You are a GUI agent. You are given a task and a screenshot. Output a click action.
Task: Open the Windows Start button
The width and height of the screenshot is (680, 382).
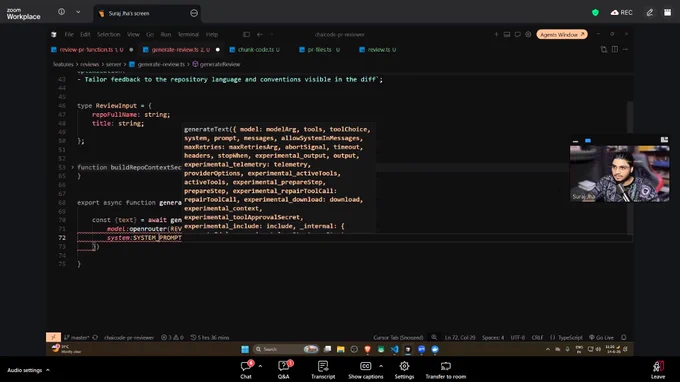(x=245, y=349)
